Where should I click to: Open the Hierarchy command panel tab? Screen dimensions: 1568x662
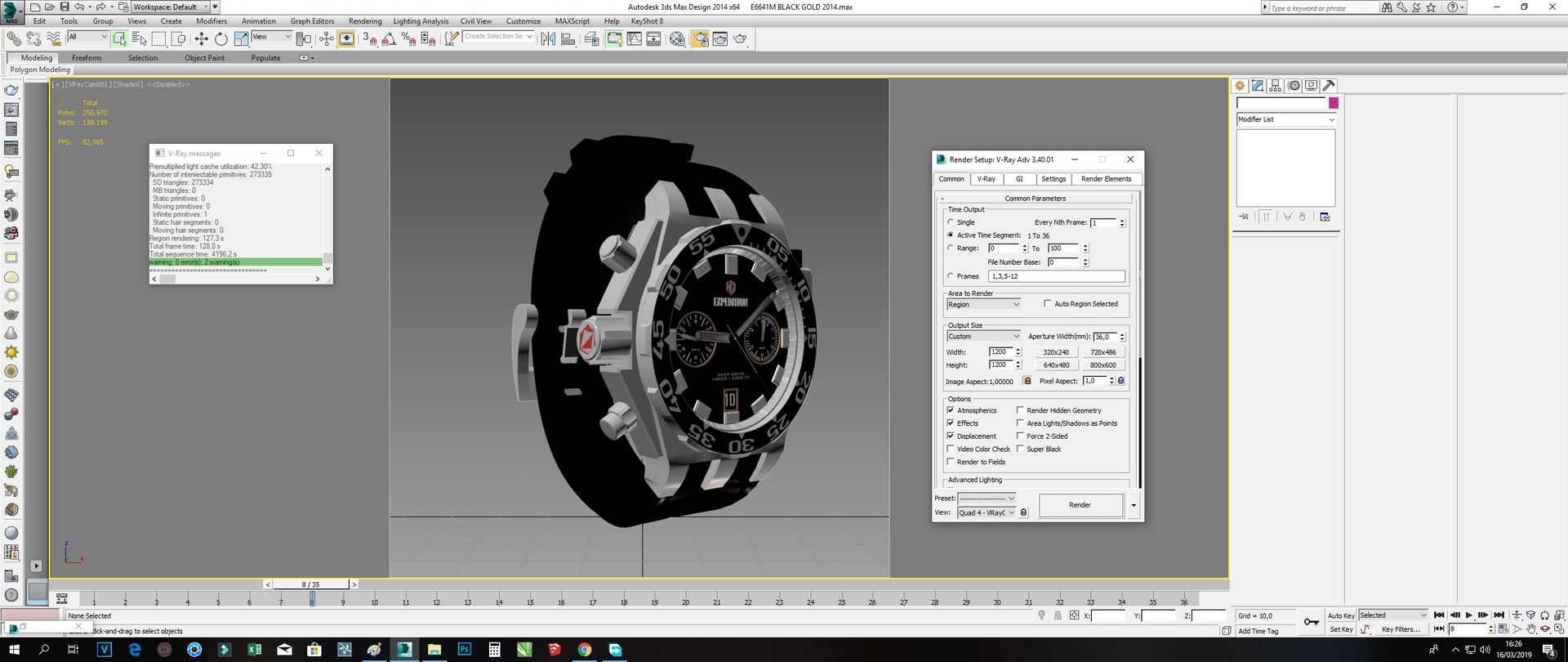[1276, 86]
